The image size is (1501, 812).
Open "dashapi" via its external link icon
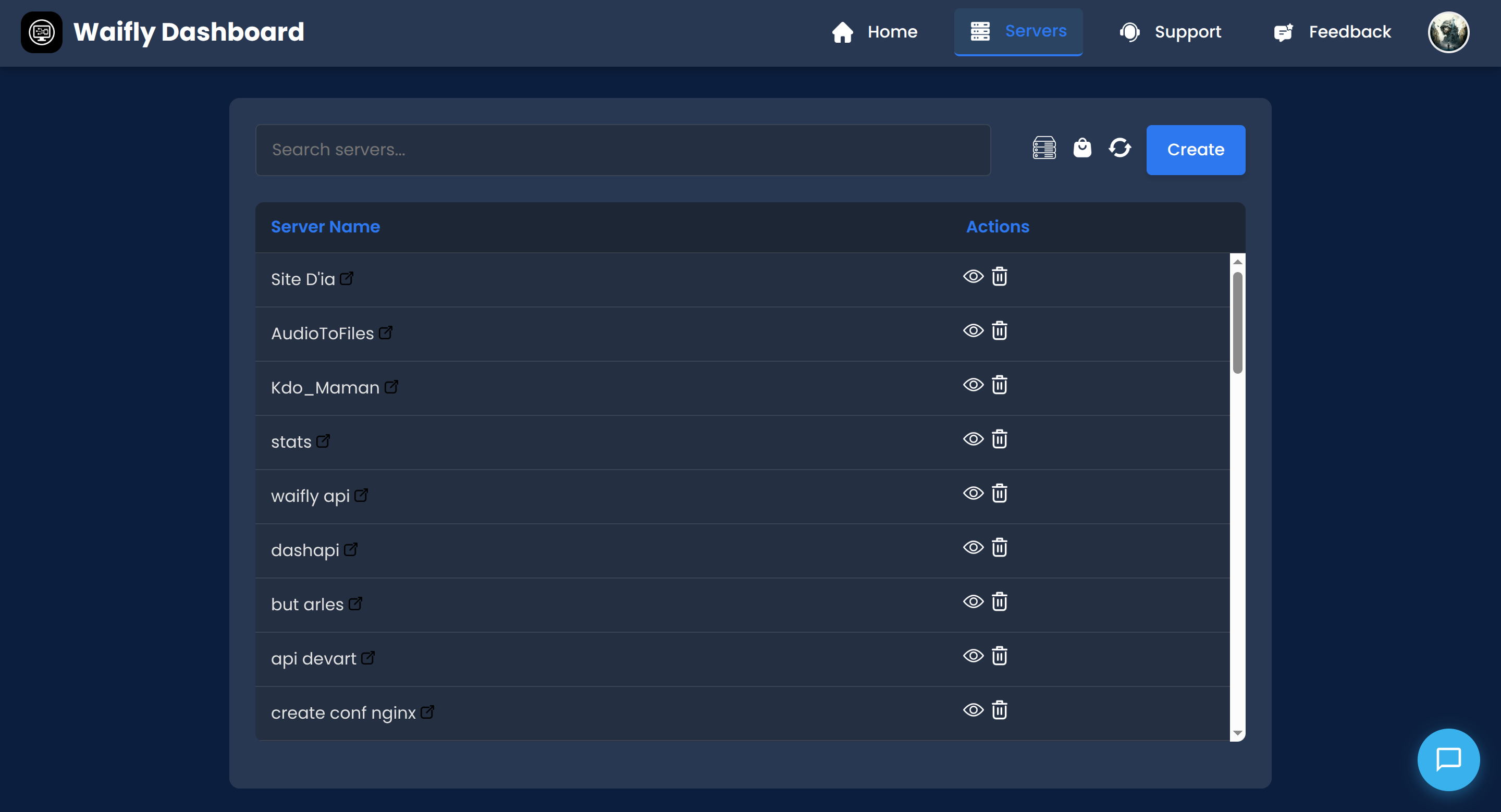pyautogui.click(x=350, y=548)
